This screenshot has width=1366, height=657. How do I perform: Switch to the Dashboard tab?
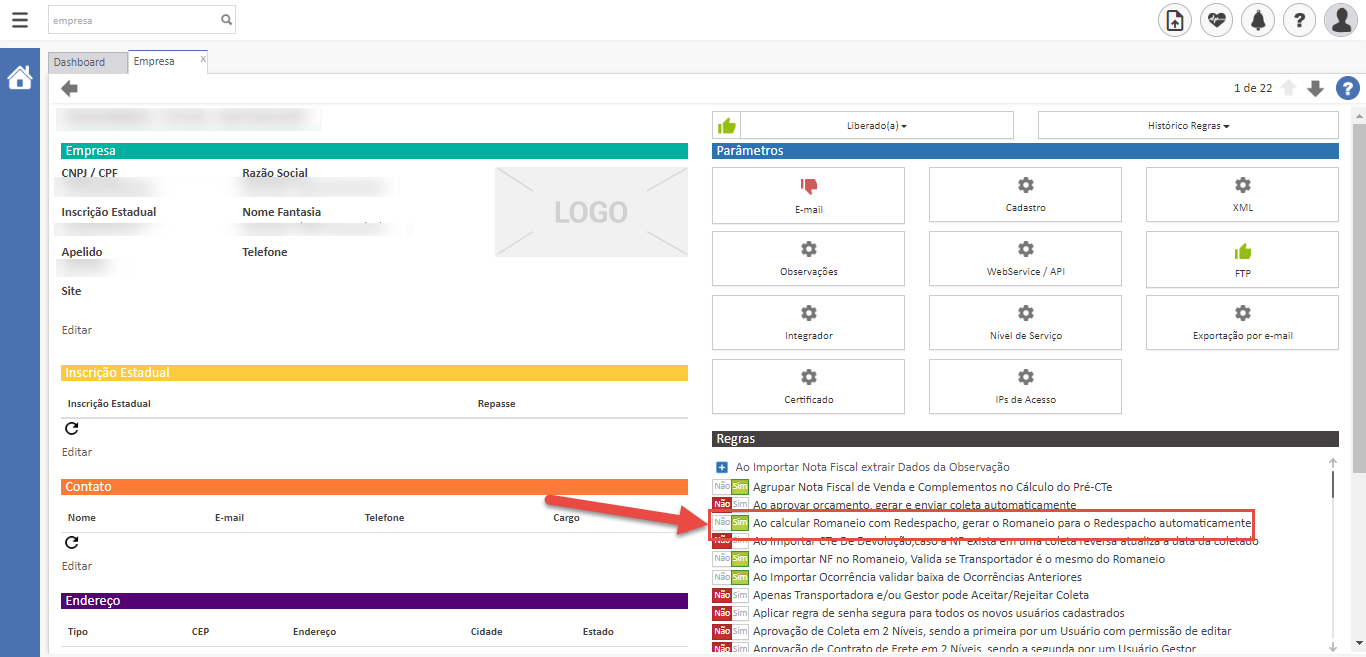coord(80,62)
